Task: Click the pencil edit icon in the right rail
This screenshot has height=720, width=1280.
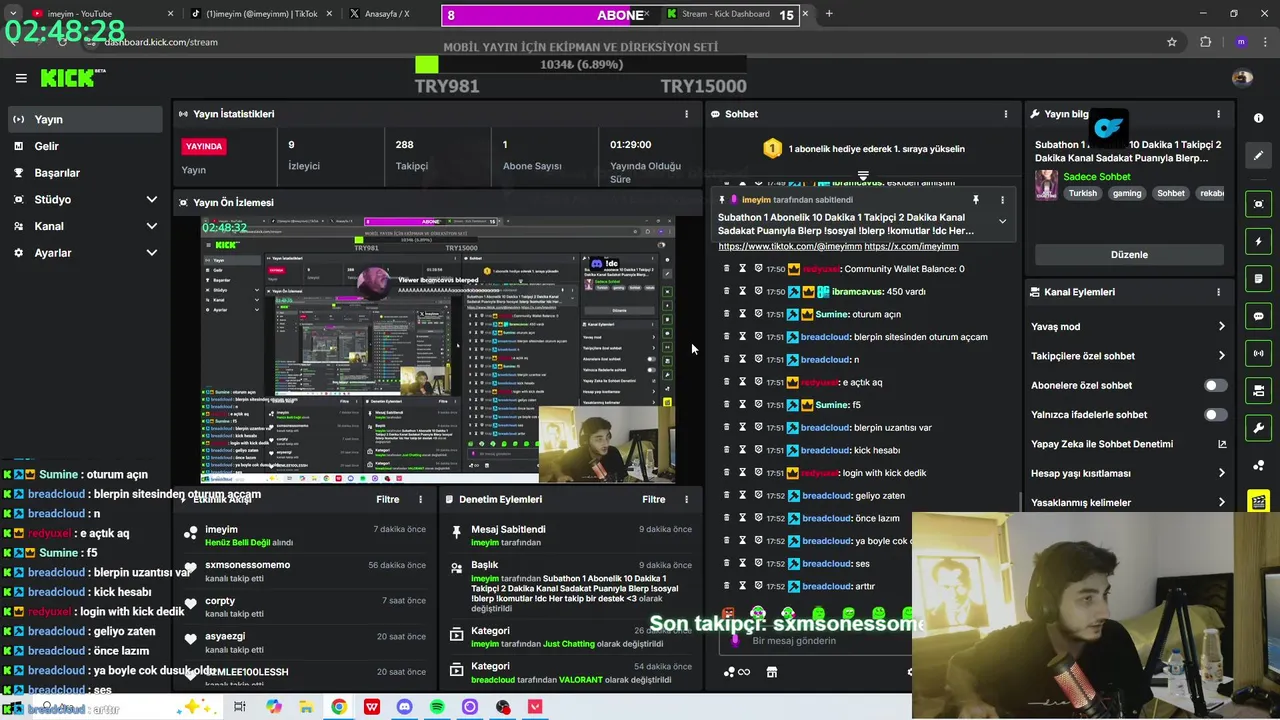Action: click(x=1258, y=156)
